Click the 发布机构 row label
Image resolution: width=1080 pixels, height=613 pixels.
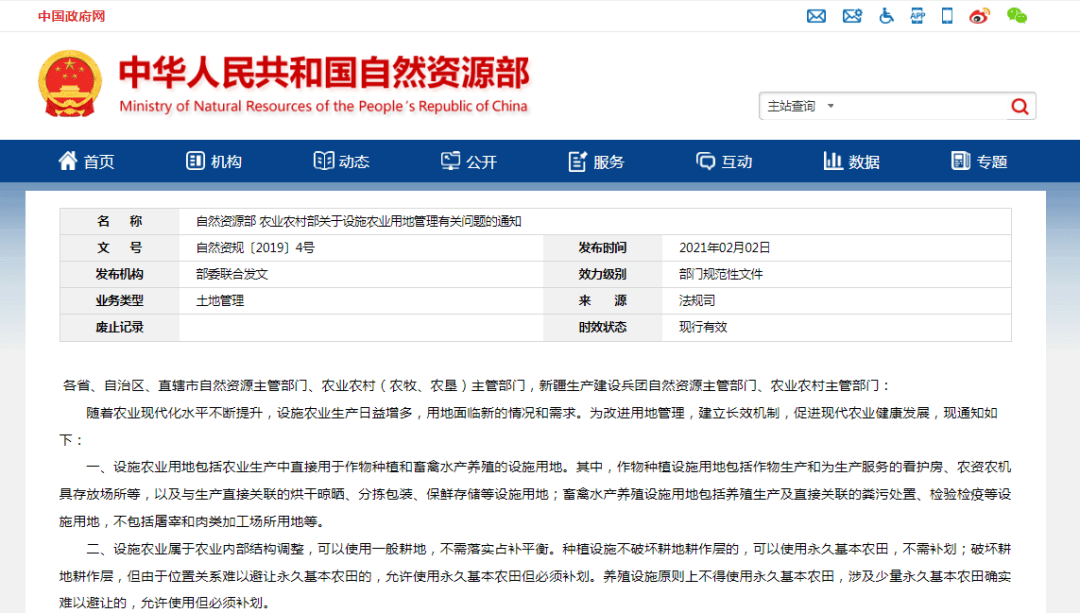point(119,274)
